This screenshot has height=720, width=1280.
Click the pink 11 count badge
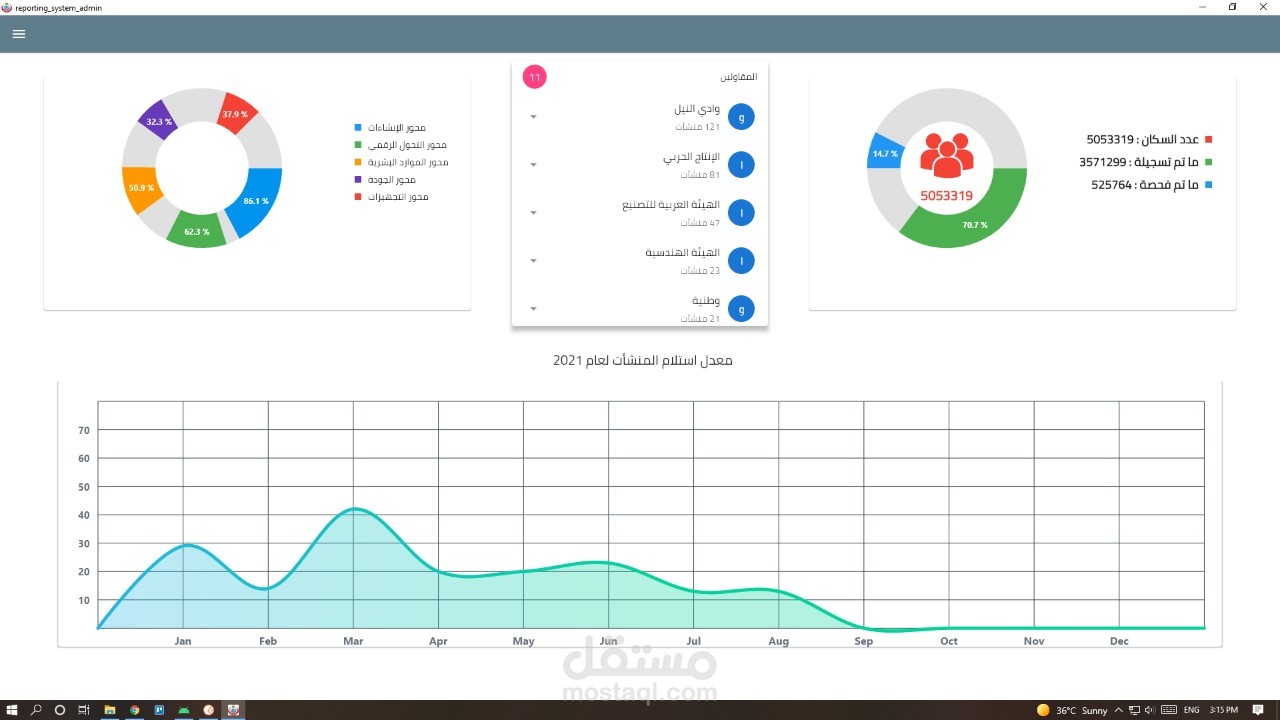point(535,77)
